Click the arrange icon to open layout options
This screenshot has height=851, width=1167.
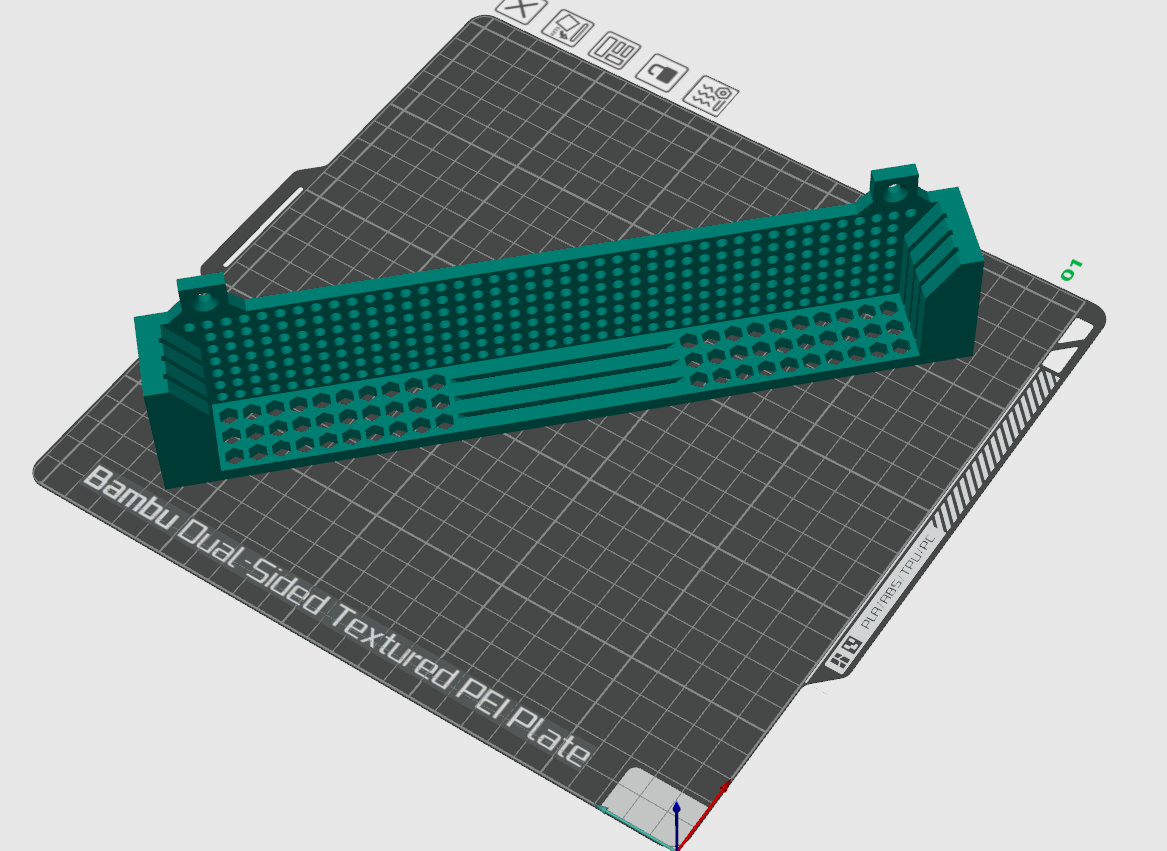point(614,50)
